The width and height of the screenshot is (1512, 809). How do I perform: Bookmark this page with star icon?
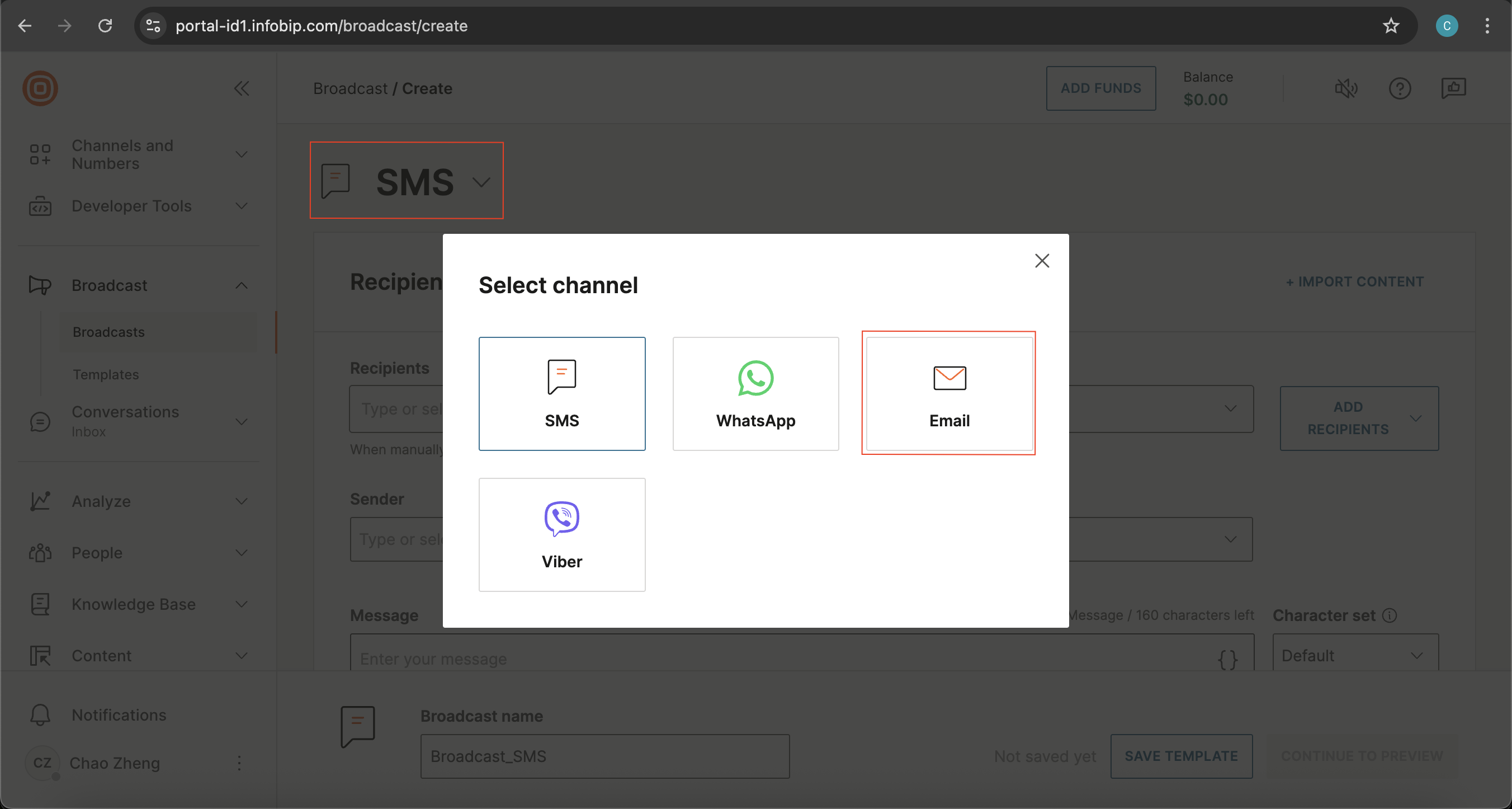[x=1391, y=26]
